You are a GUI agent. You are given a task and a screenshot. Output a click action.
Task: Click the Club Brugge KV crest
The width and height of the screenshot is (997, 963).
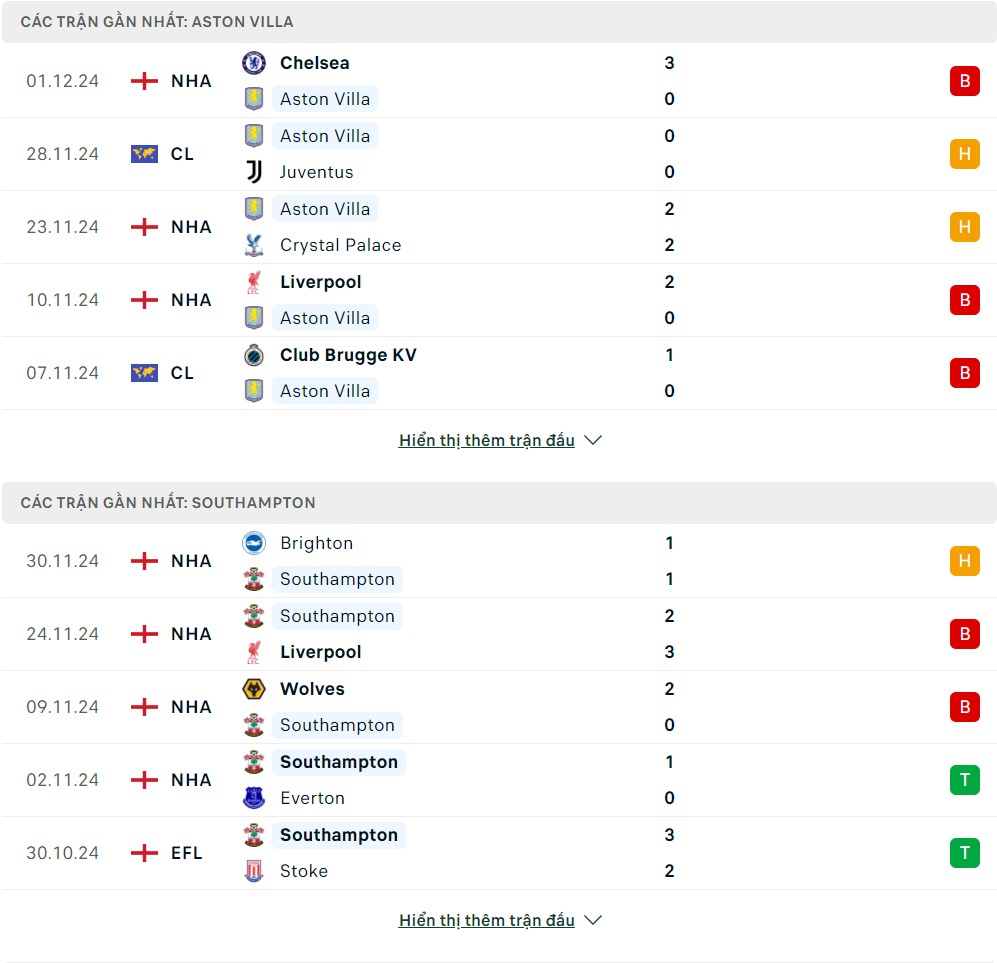tap(254, 355)
